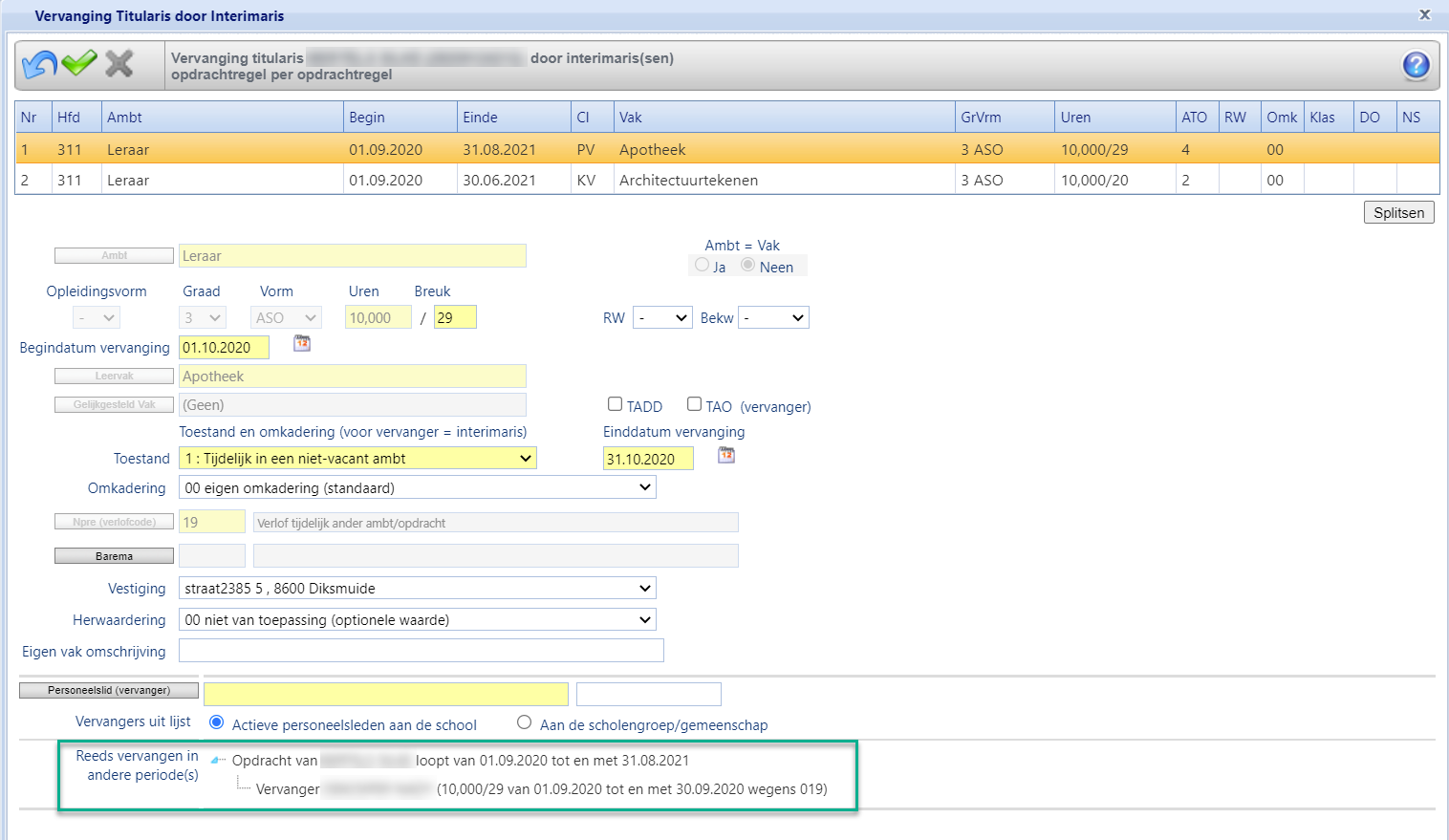Viewport: 1449px width, 840px height.
Task: Select the Ja radio for Ambt = Vak
Action: [703, 265]
